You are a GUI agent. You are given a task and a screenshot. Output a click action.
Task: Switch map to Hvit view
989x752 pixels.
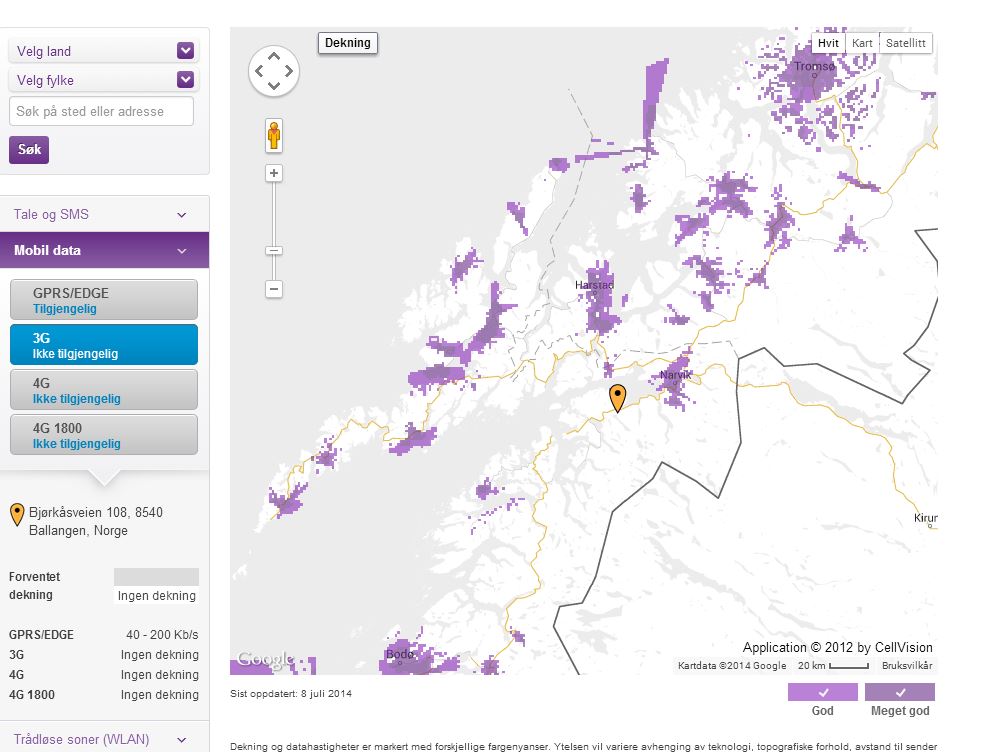click(x=828, y=43)
